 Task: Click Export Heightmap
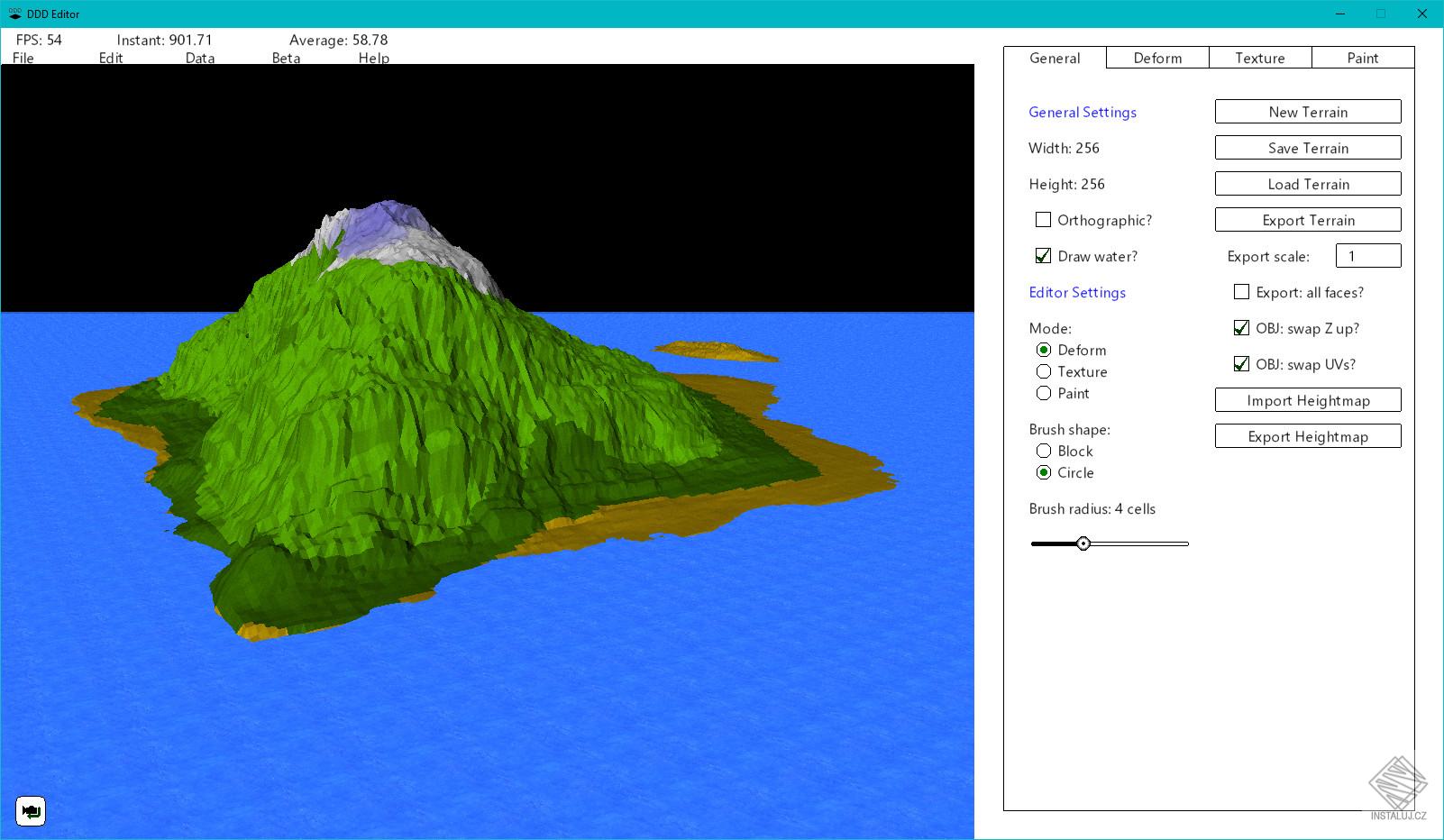[x=1308, y=435]
